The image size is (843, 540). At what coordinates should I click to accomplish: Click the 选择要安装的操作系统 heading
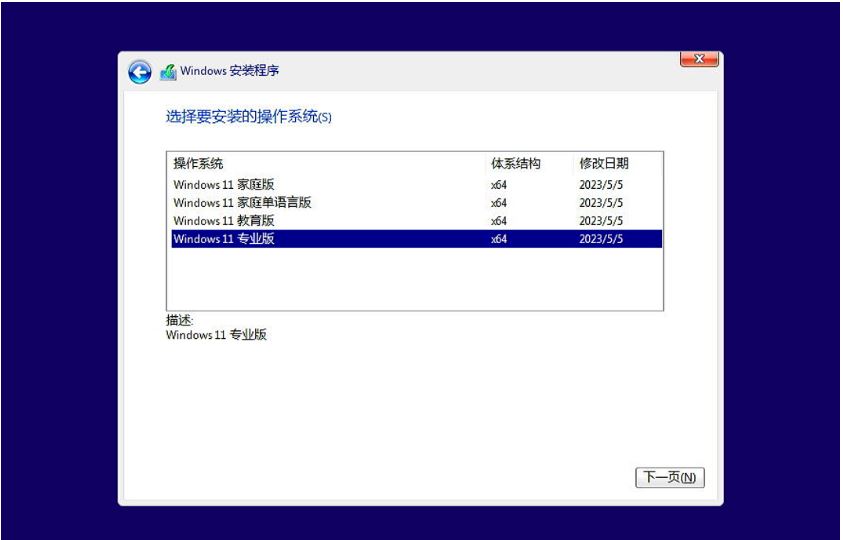[247, 117]
